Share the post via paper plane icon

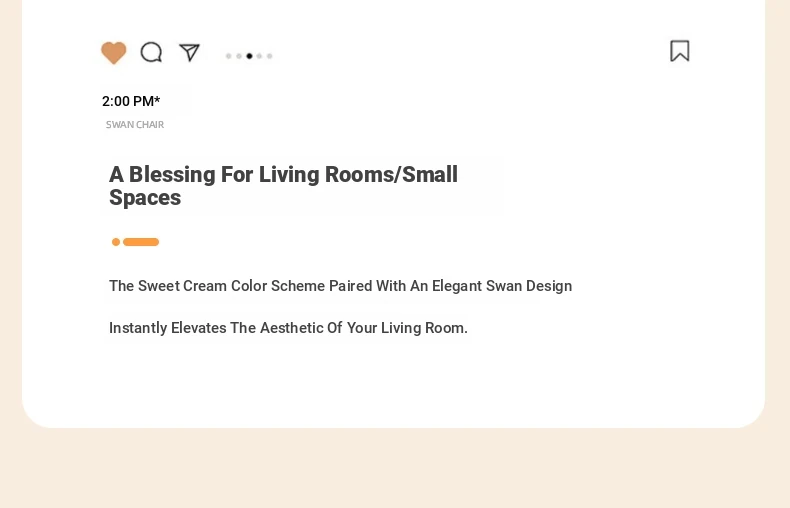(189, 52)
